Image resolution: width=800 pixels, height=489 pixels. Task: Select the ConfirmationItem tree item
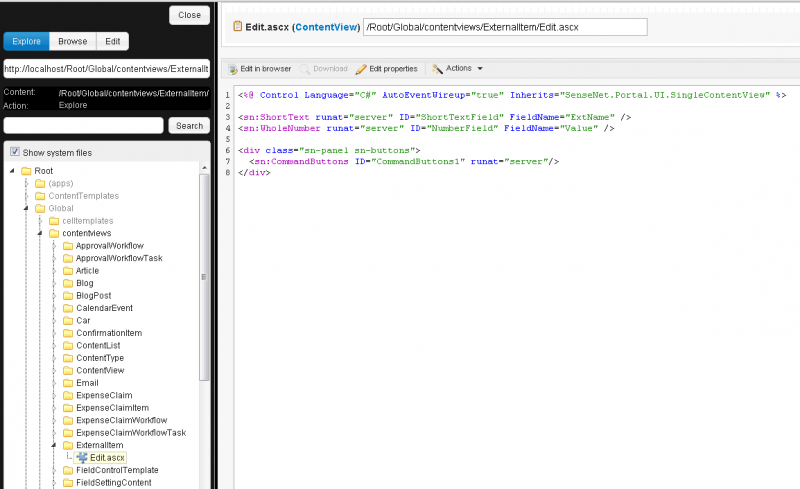(109, 333)
